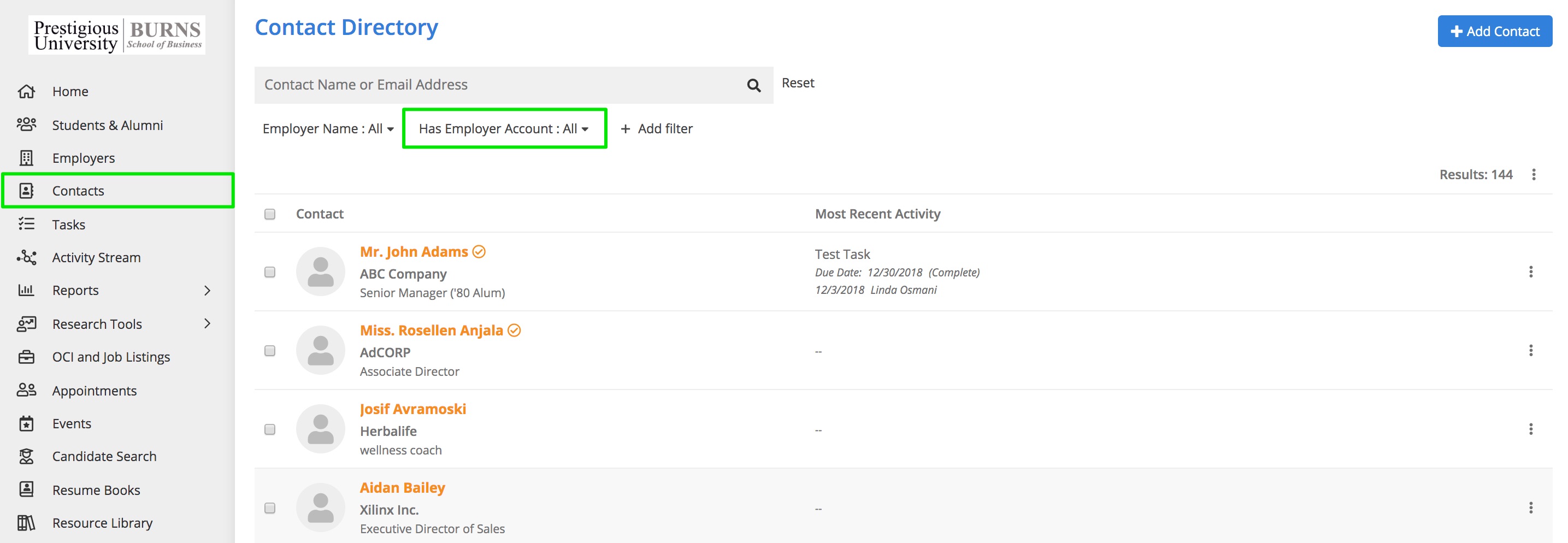Image resolution: width=1568 pixels, height=543 pixels.
Task: Click the Events calendar icon in sidebar
Action: tap(26, 424)
